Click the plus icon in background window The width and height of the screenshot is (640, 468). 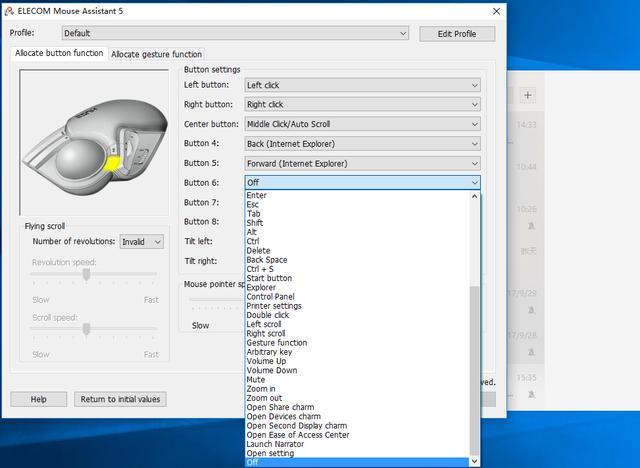[x=528, y=95]
